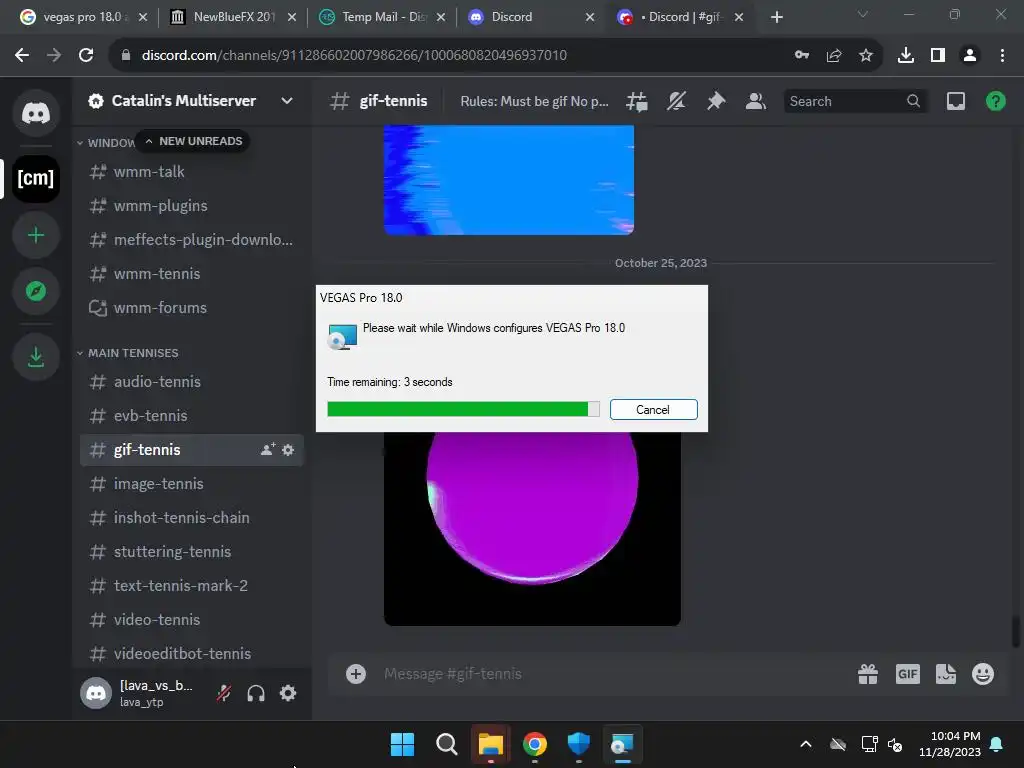The height and width of the screenshot is (768, 1024).
Task: Click the Search field in Discord
Action: (855, 101)
